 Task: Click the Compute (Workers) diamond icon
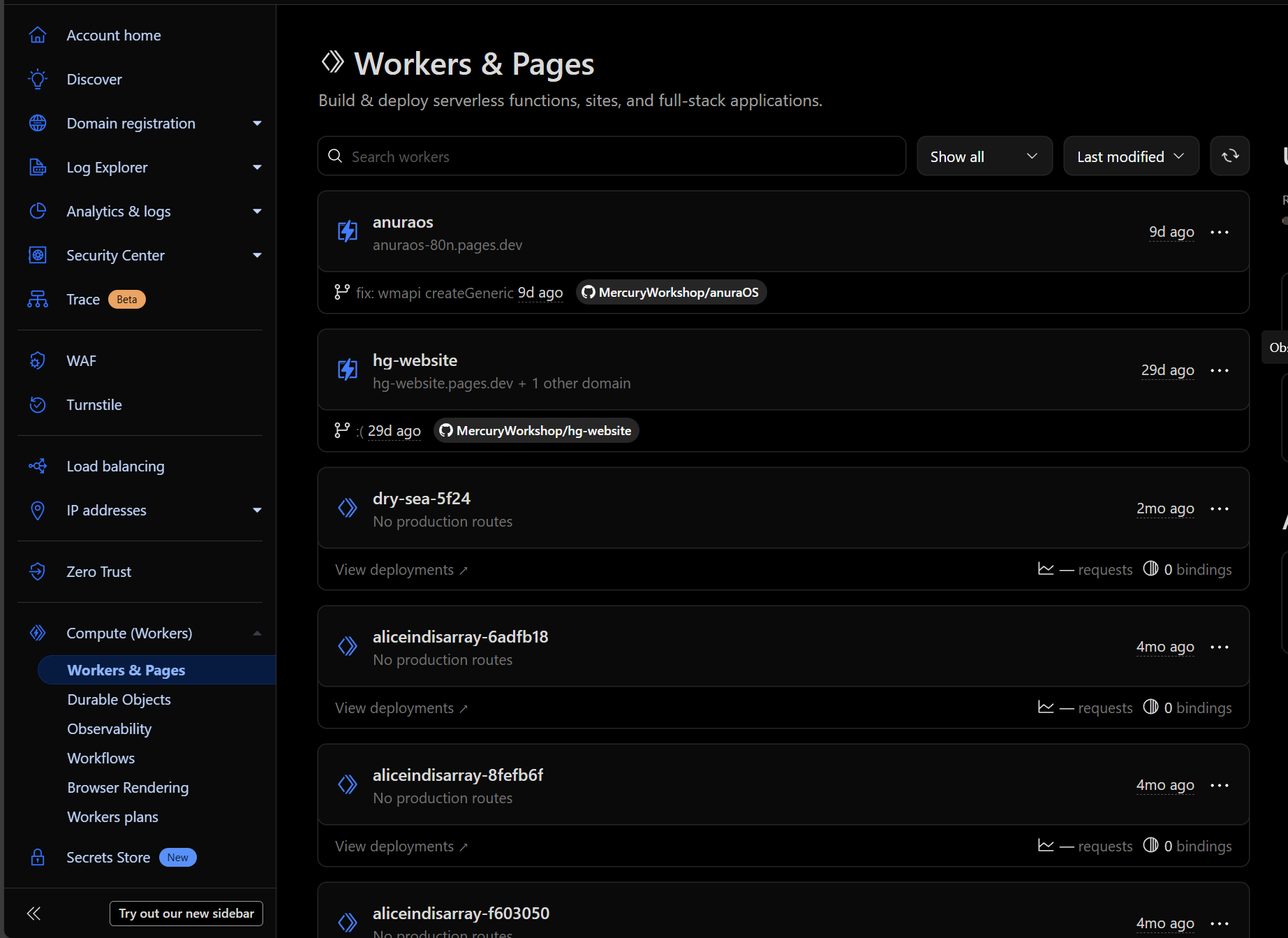tap(38, 633)
